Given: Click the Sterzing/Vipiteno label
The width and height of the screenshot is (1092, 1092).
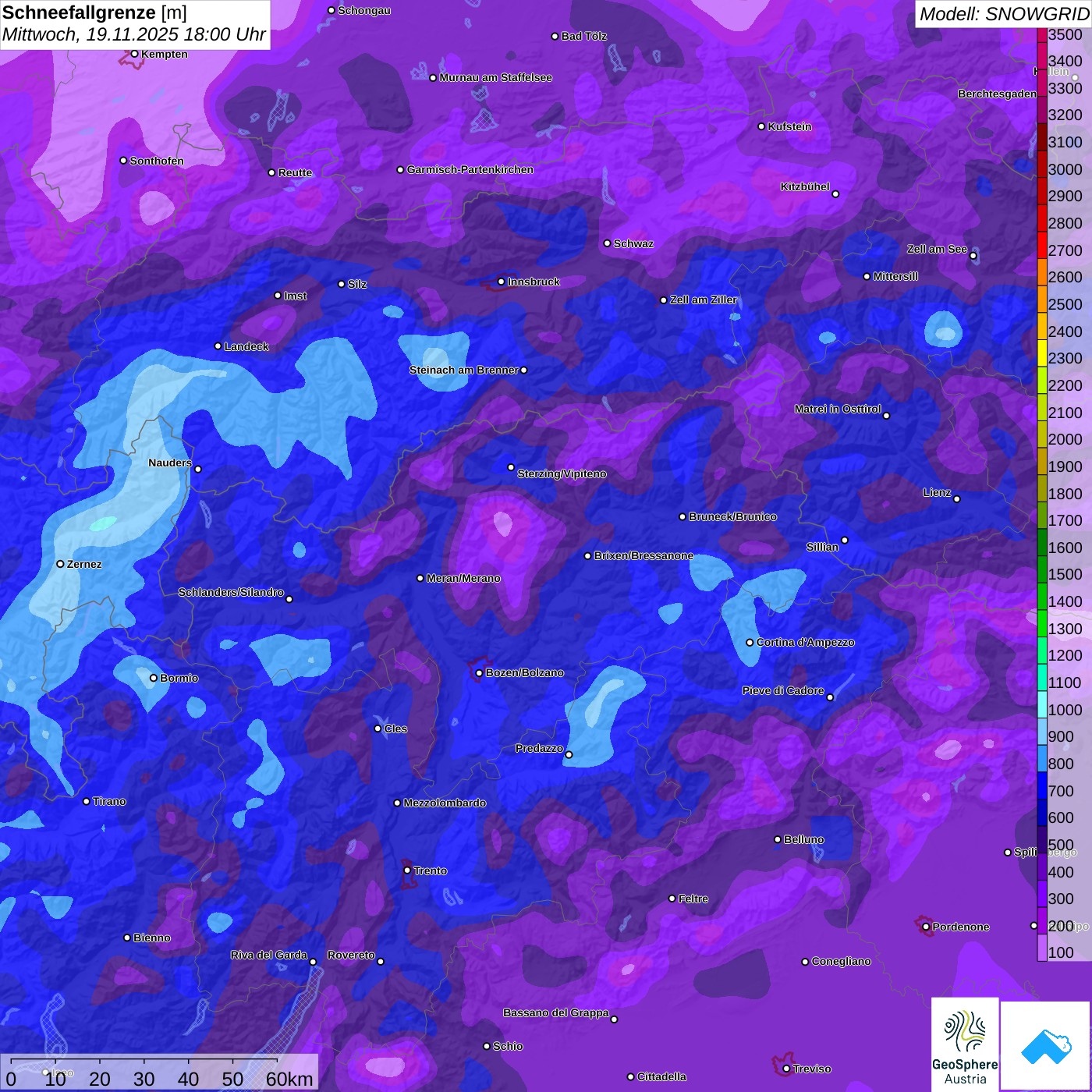Looking at the screenshot, I should click(562, 473).
